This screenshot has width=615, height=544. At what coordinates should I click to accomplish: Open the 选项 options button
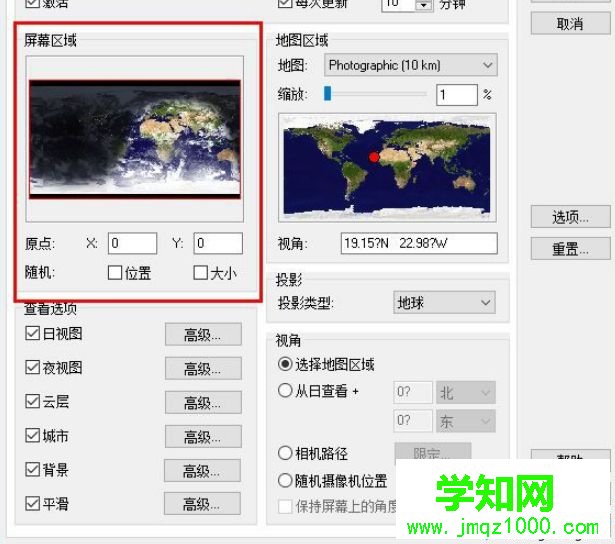point(570,217)
